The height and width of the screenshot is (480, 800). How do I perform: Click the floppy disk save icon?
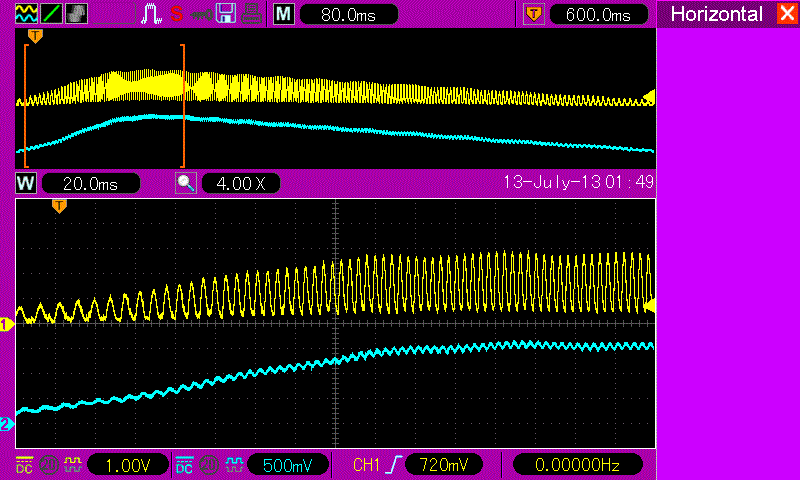tap(226, 13)
